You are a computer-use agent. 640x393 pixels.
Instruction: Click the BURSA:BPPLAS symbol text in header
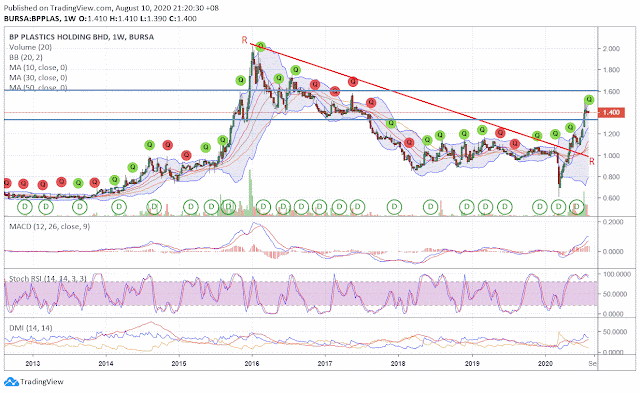33,19
